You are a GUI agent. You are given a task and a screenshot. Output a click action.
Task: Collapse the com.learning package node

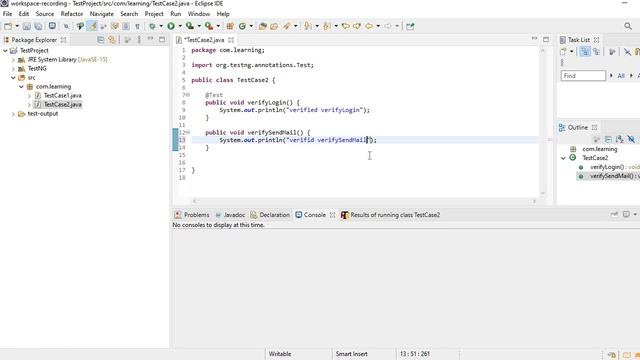point(21,87)
